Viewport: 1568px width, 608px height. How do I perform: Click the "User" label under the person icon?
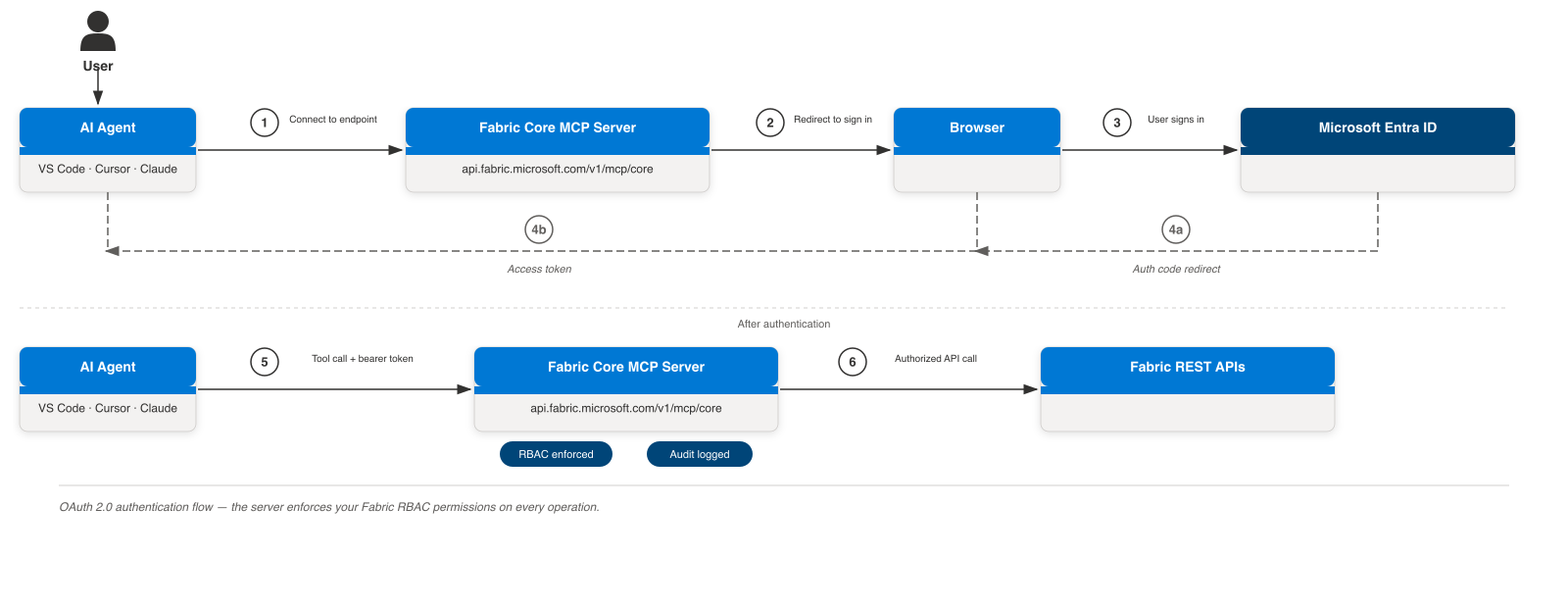coord(98,66)
